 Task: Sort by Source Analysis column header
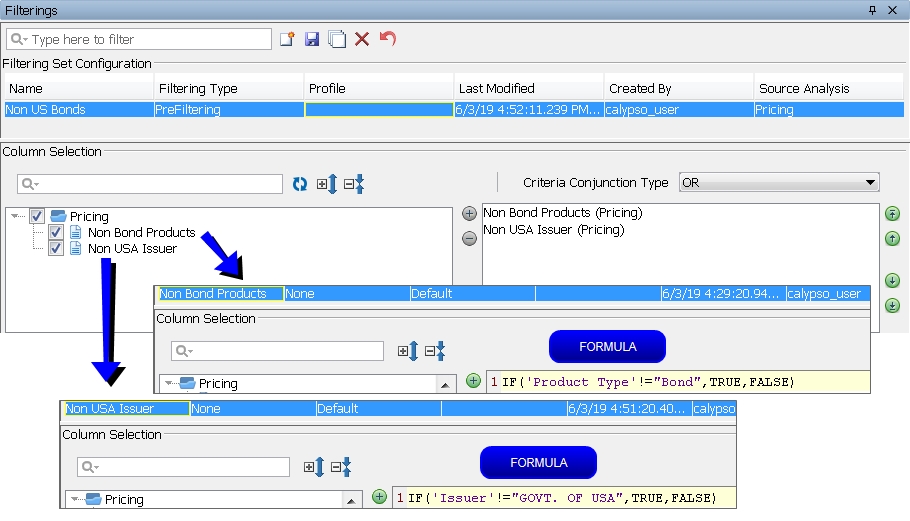[829, 88]
